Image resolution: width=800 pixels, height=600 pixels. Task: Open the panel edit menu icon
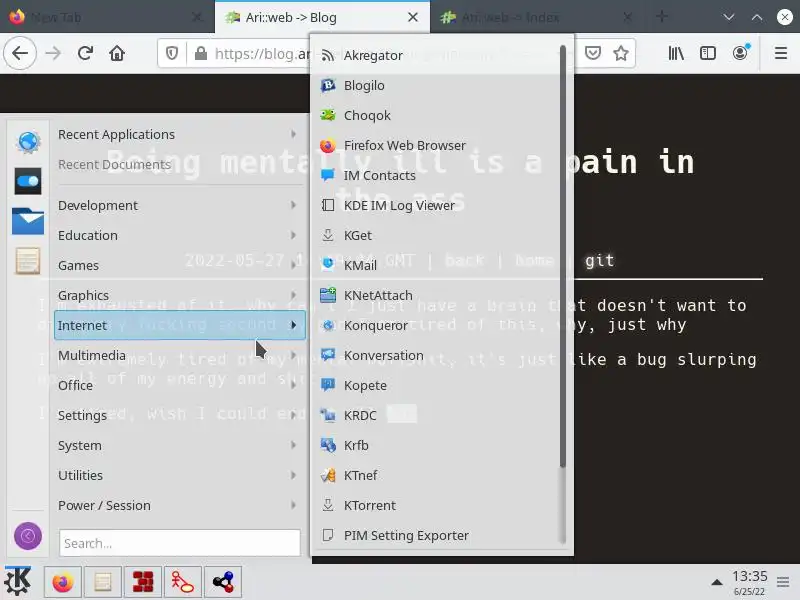[783, 582]
